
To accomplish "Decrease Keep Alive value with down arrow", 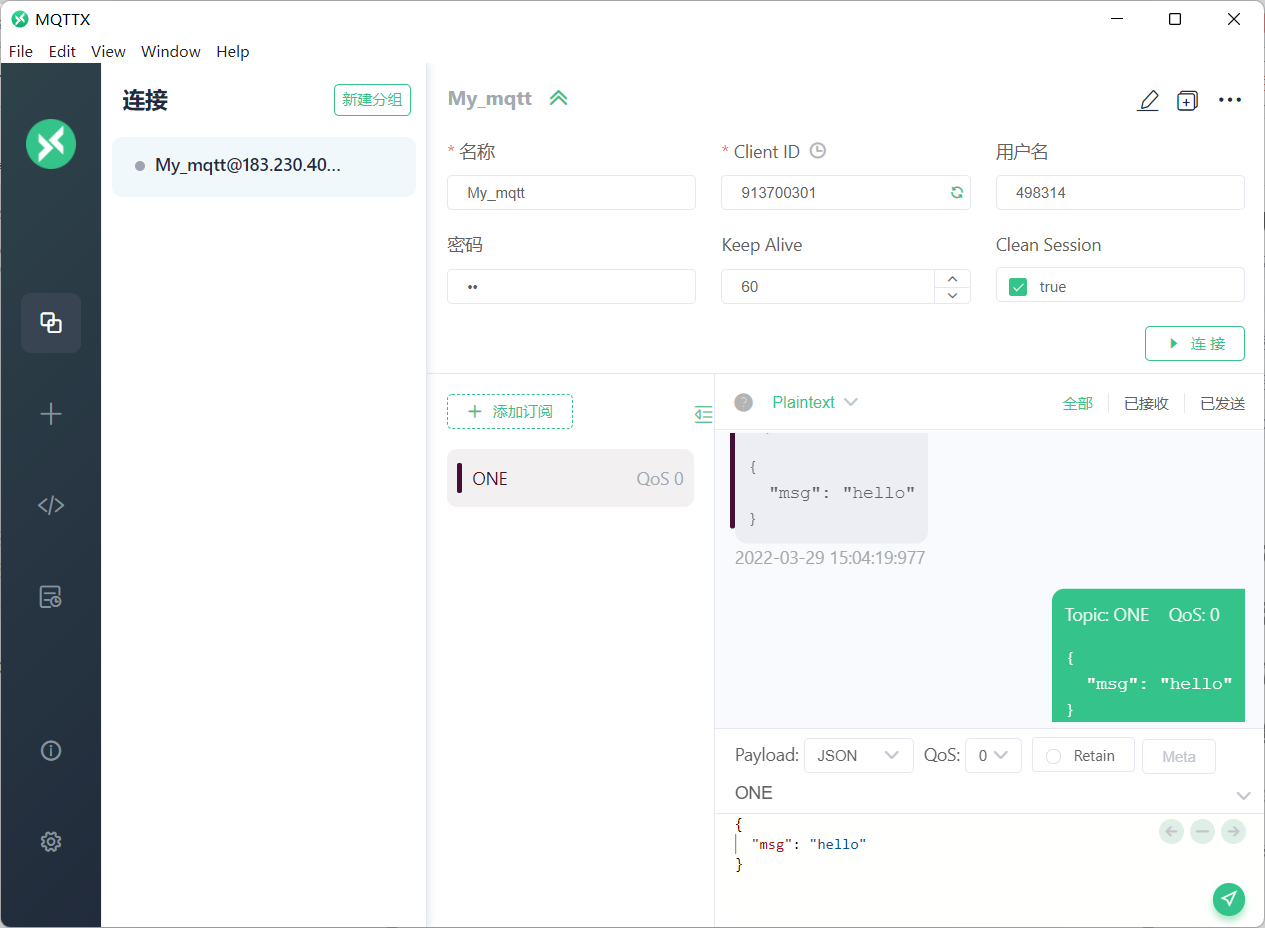I will click(952, 295).
